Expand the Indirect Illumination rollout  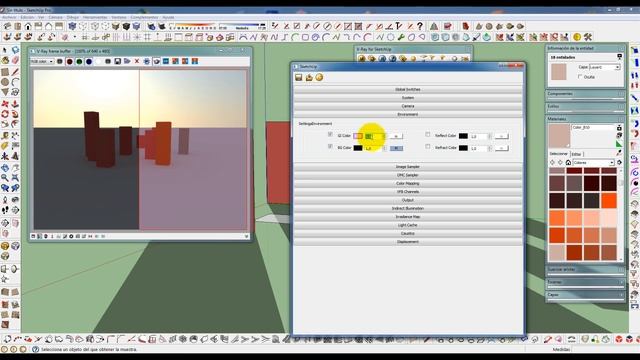point(408,208)
